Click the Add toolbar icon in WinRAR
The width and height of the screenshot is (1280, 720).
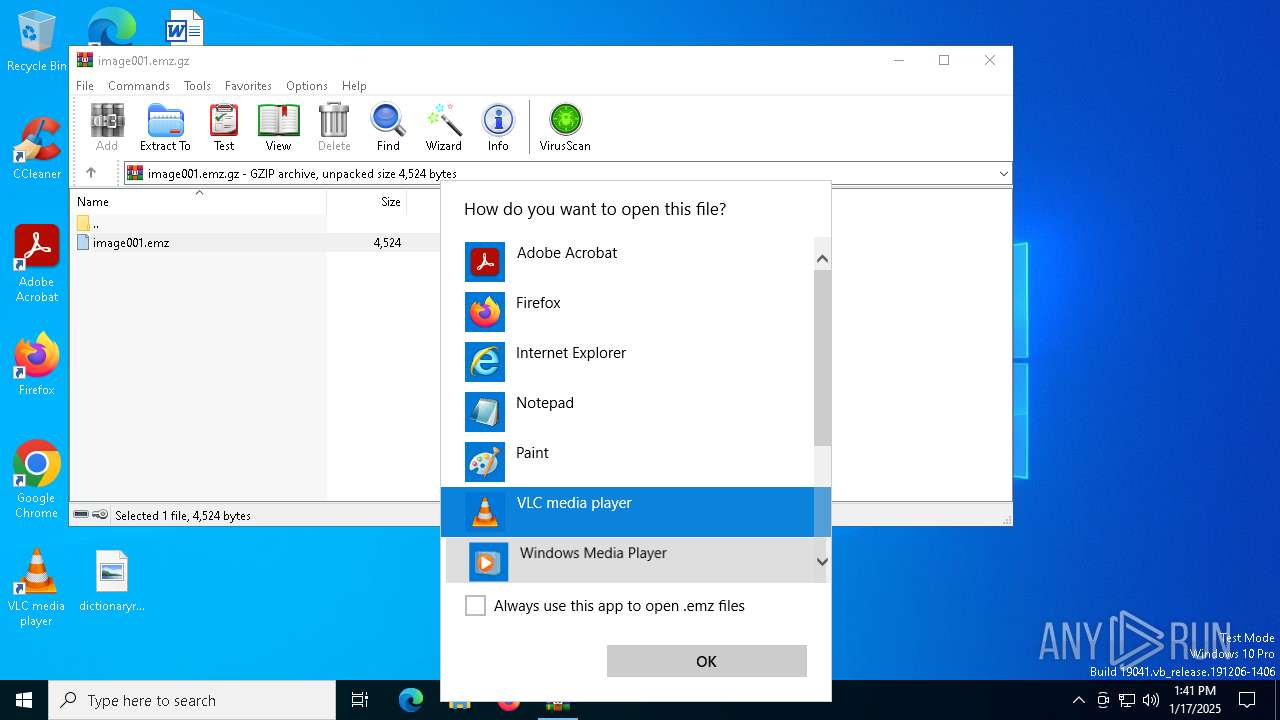coord(107,127)
